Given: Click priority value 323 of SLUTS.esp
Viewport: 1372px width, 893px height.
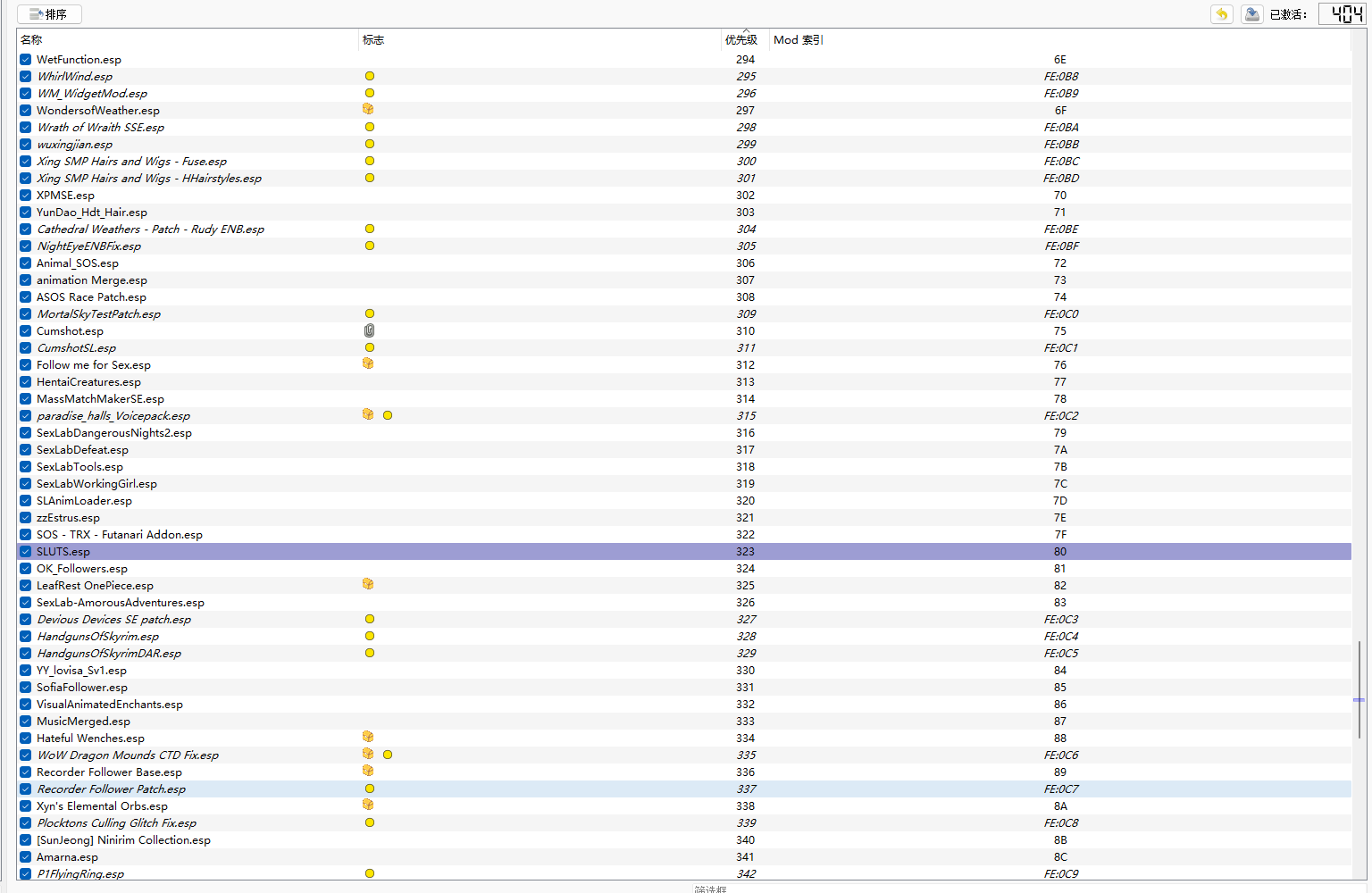Looking at the screenshot, I should (x=745, y=552).
